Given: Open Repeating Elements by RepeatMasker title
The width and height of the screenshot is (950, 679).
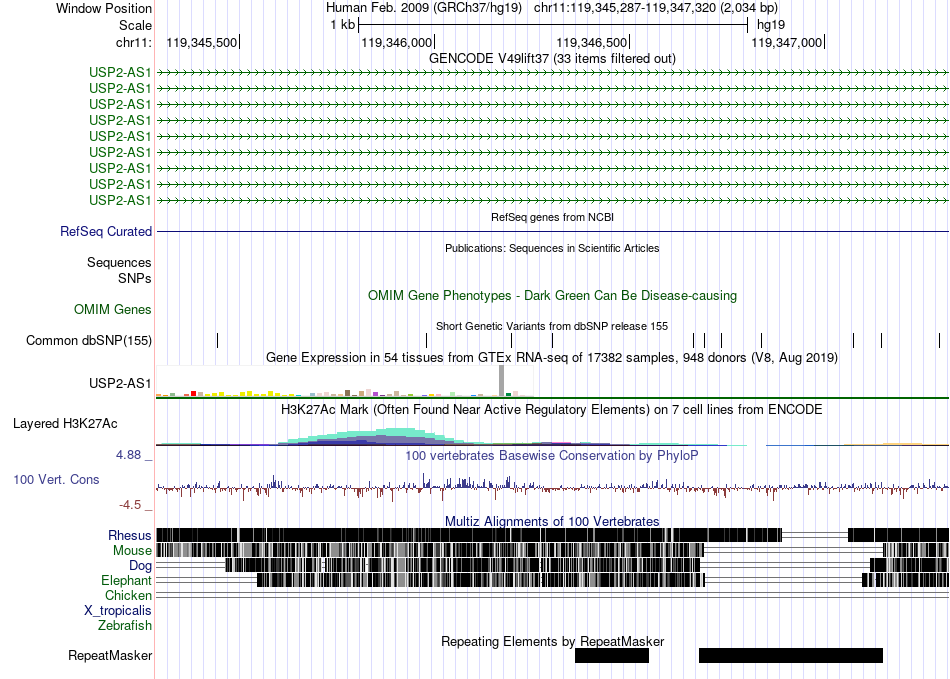Looking at the screenshot, I should [x=552, y=641].
